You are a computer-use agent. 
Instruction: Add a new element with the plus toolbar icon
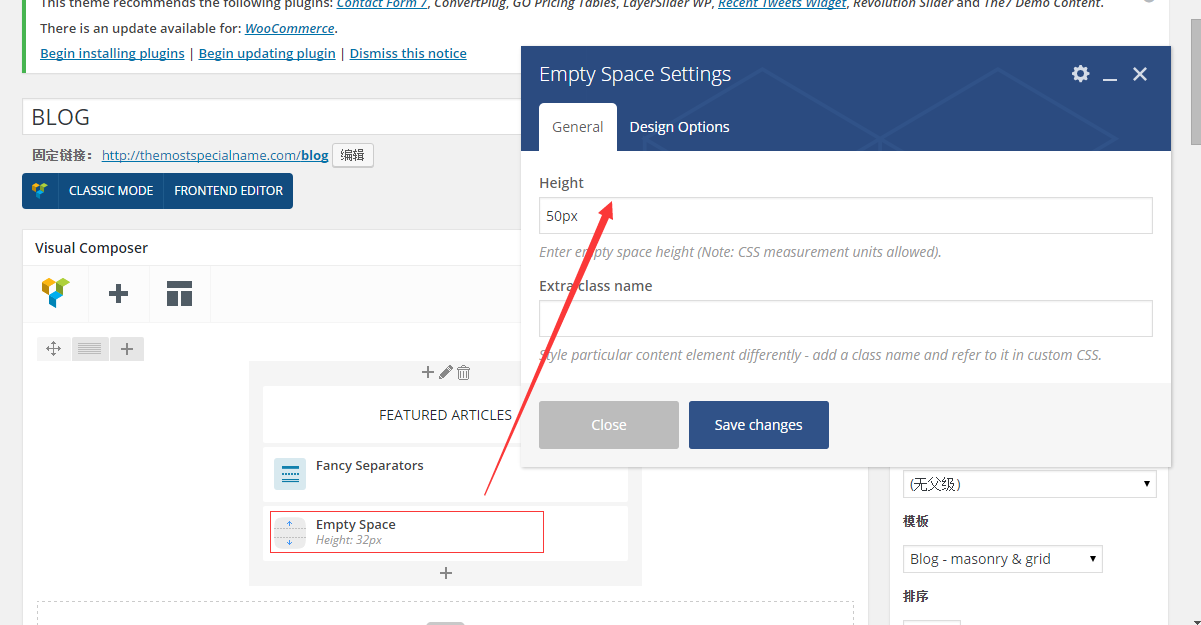pyautogui.click(x=118, y=293)
